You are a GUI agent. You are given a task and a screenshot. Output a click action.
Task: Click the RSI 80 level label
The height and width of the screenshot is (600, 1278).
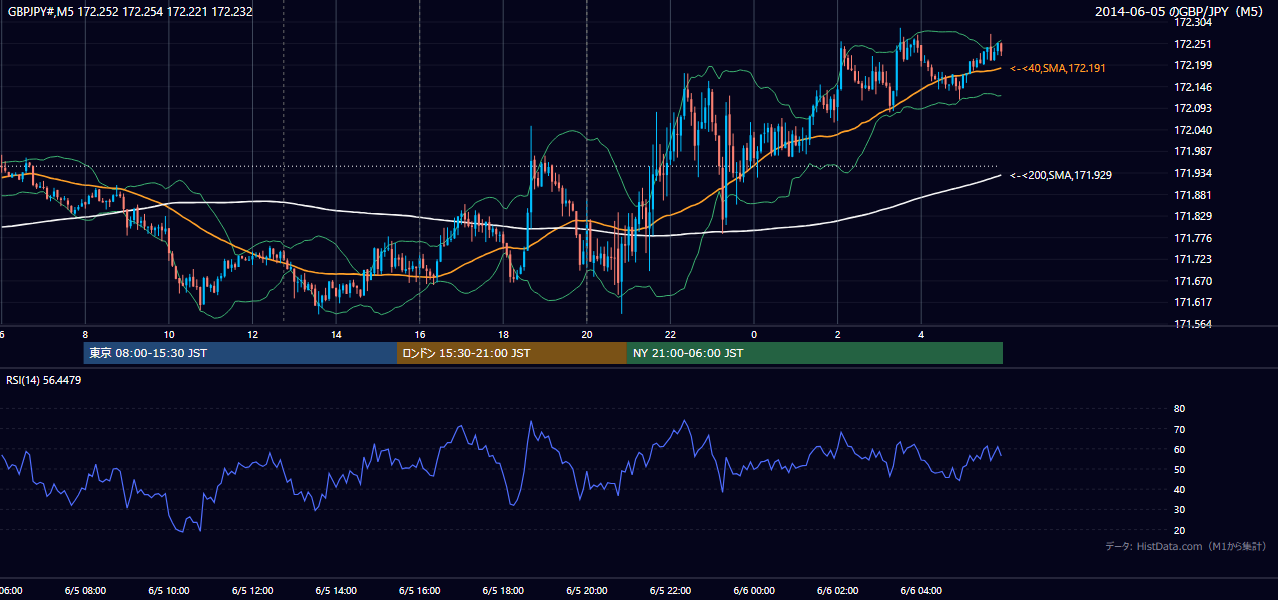click(1179, 409)
